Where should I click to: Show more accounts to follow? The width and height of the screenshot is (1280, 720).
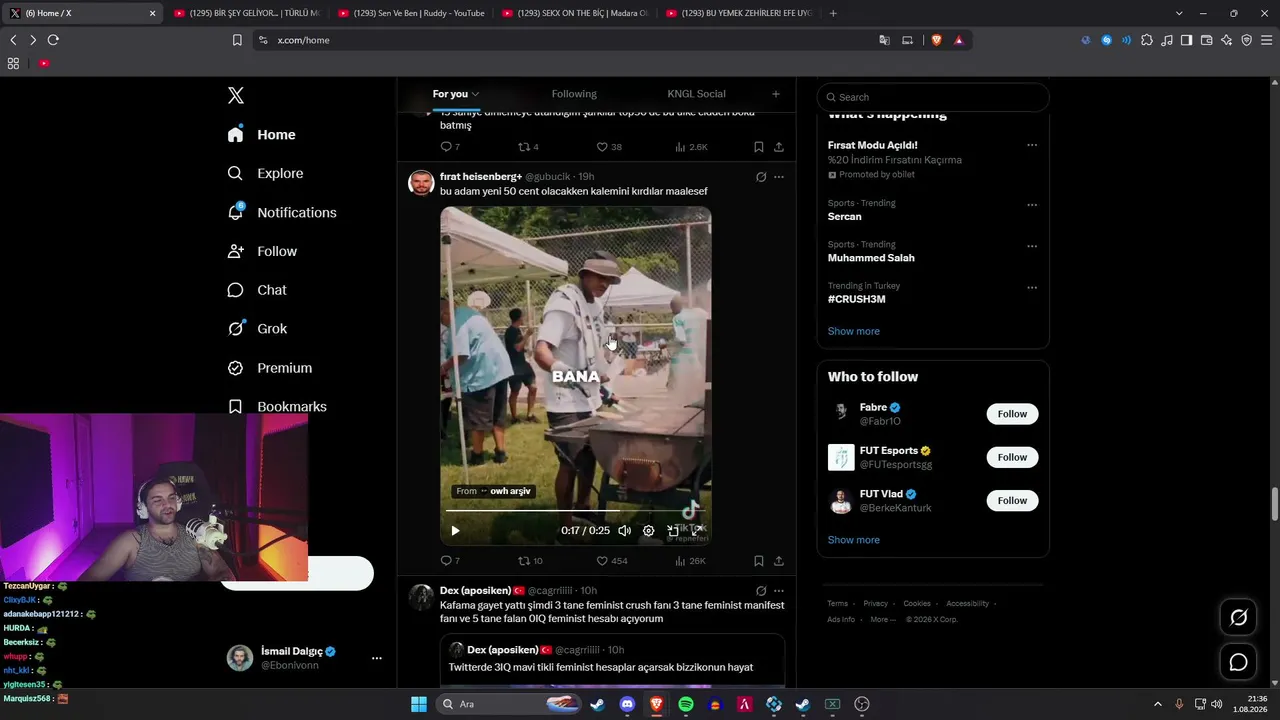click(x=854, y=540)
